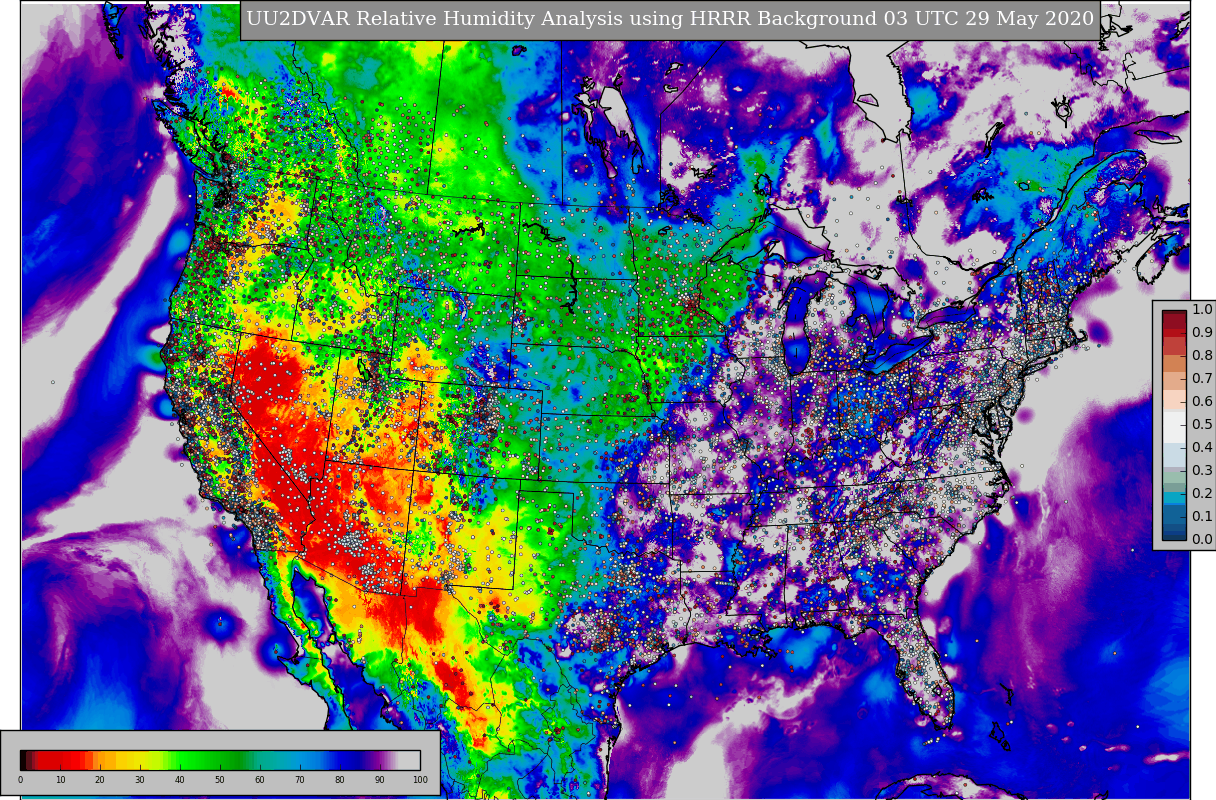The image size is (1216, 800).
Task: Select the 0.7 label on right colorbar
Action: [x=1202, y=379]
